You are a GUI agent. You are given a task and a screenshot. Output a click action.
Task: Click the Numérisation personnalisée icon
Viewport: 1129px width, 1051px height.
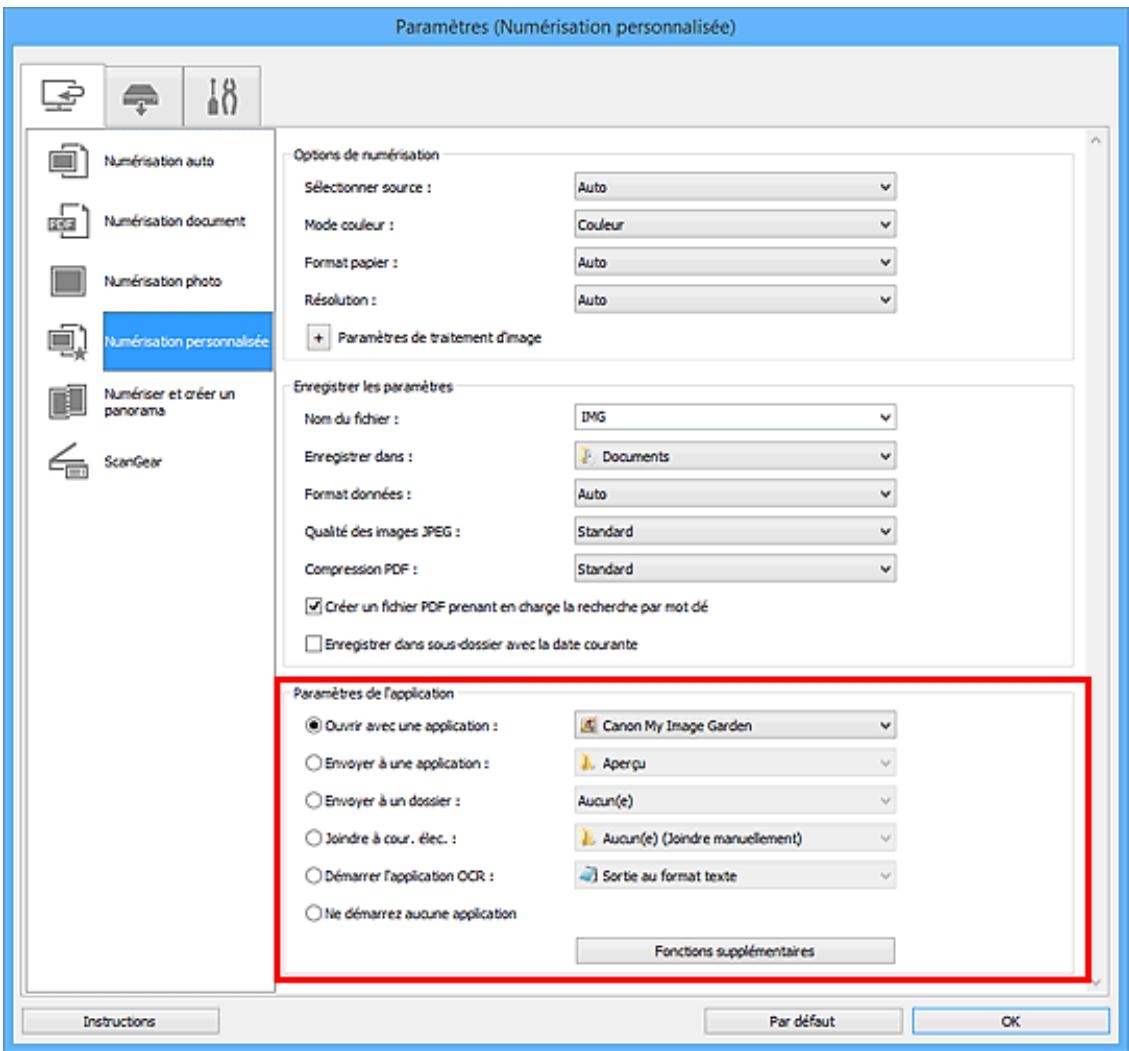point(66,342)
